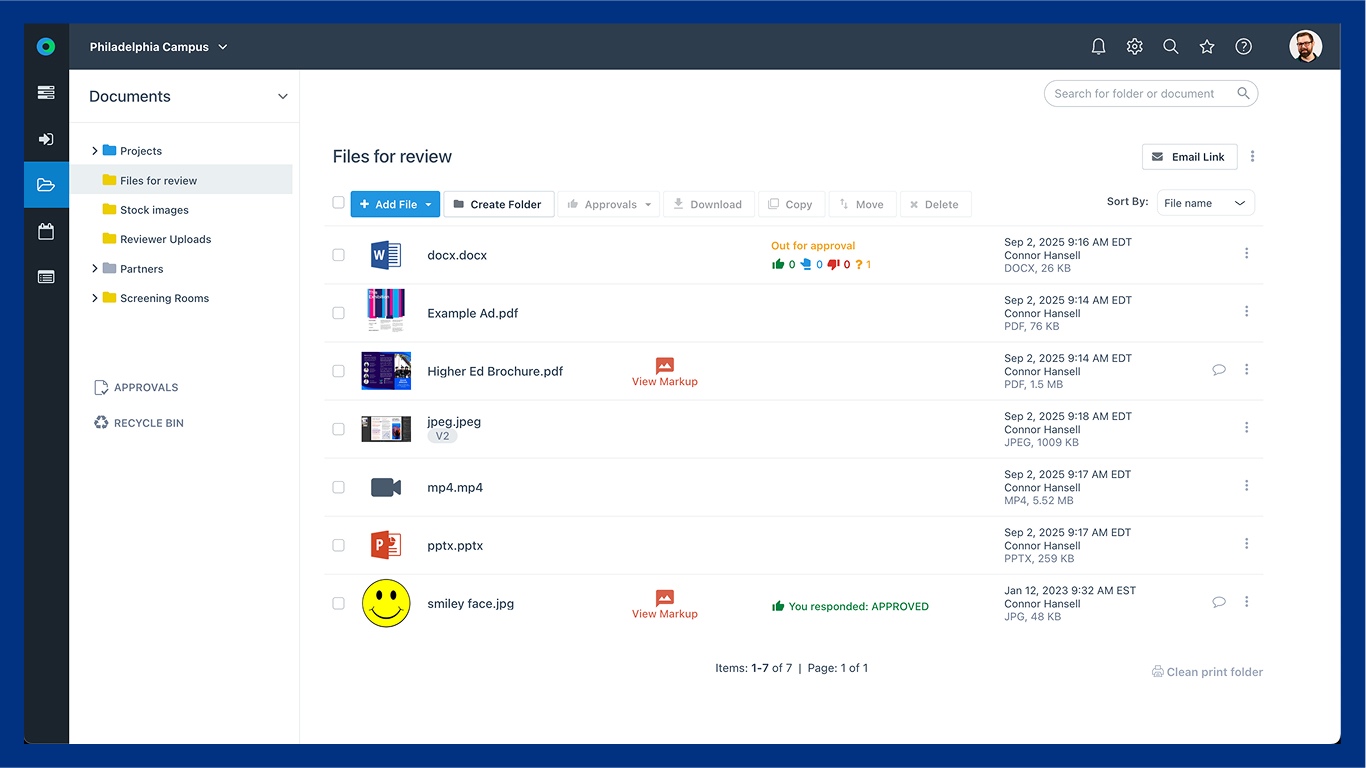Check the mp4.mp4 checkbox
The image size is (1366, 768).
click(x=338, y=487)
